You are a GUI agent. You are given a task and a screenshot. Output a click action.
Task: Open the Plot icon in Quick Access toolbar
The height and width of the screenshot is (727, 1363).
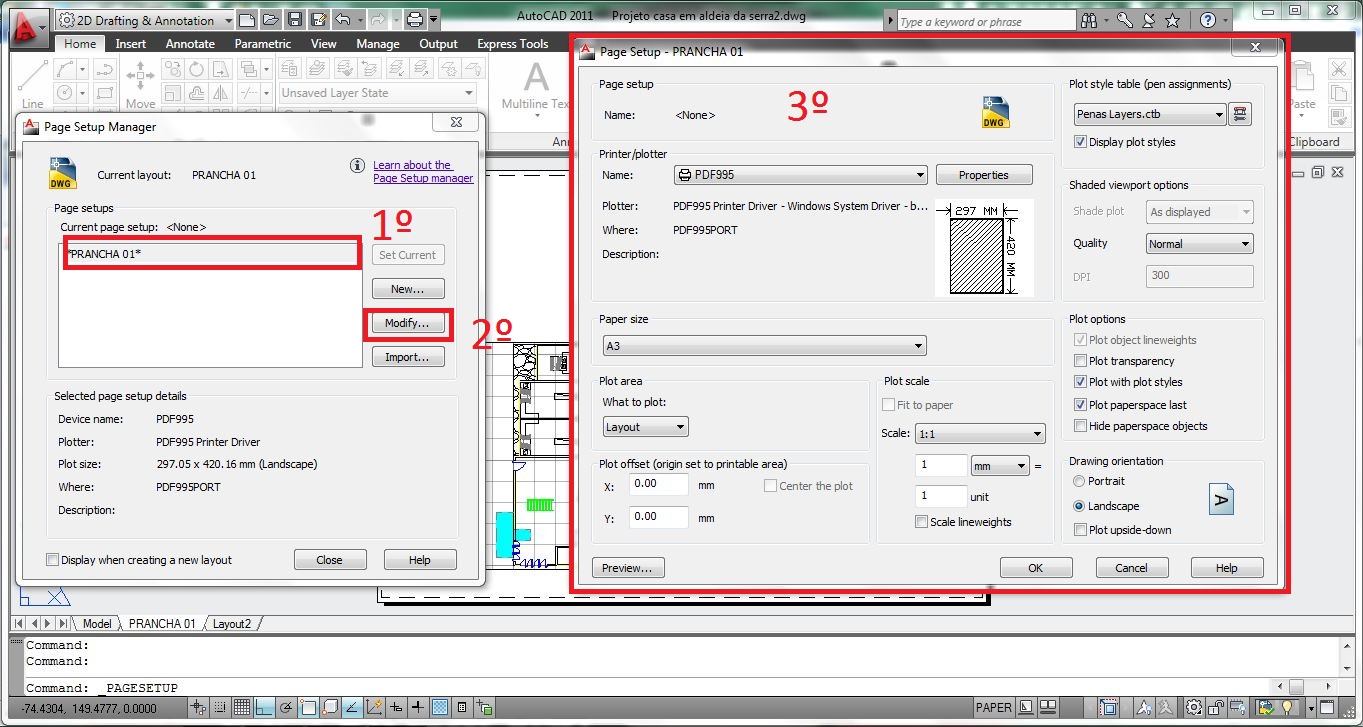click(413, 19)
